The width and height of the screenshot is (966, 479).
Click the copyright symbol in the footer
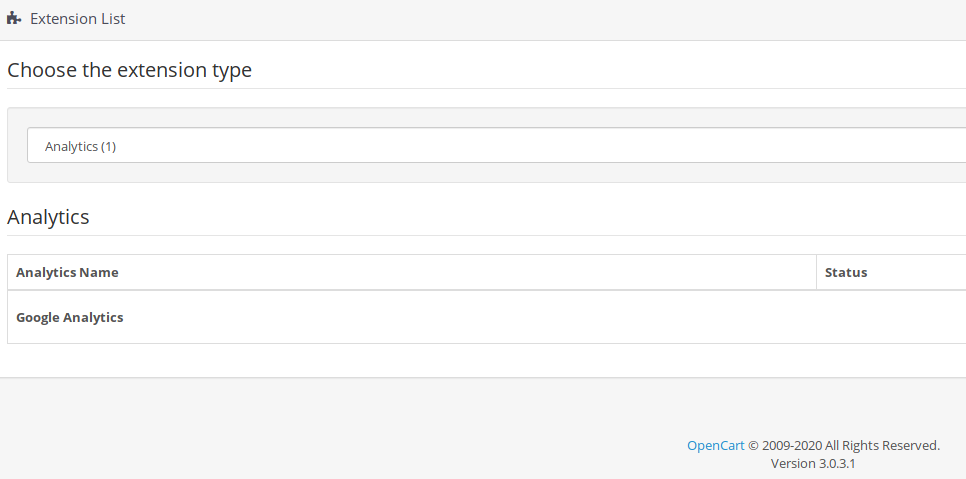click(753, 446)
